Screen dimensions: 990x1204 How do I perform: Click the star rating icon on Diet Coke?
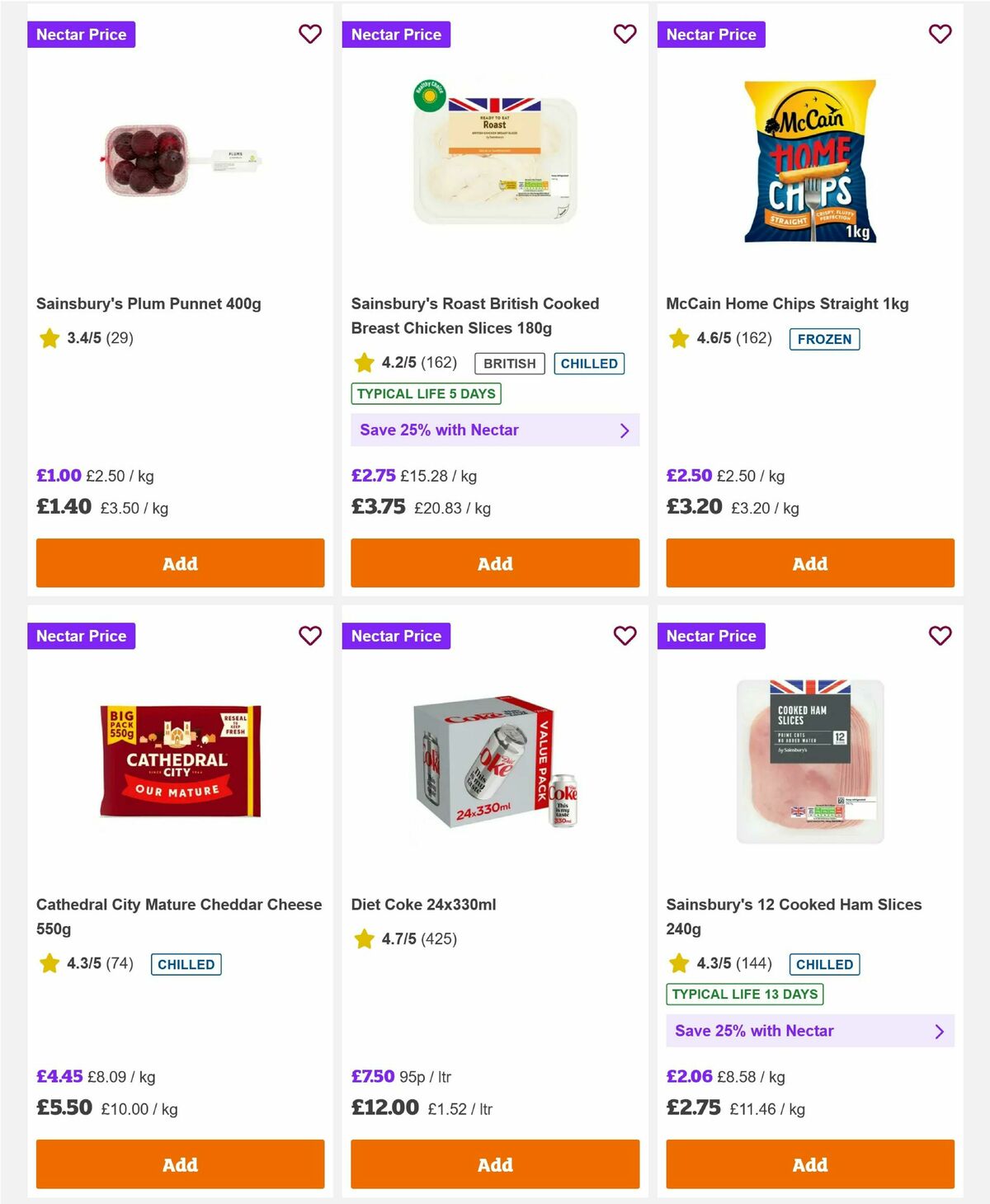pyautogui.click(x=363, y=938)
